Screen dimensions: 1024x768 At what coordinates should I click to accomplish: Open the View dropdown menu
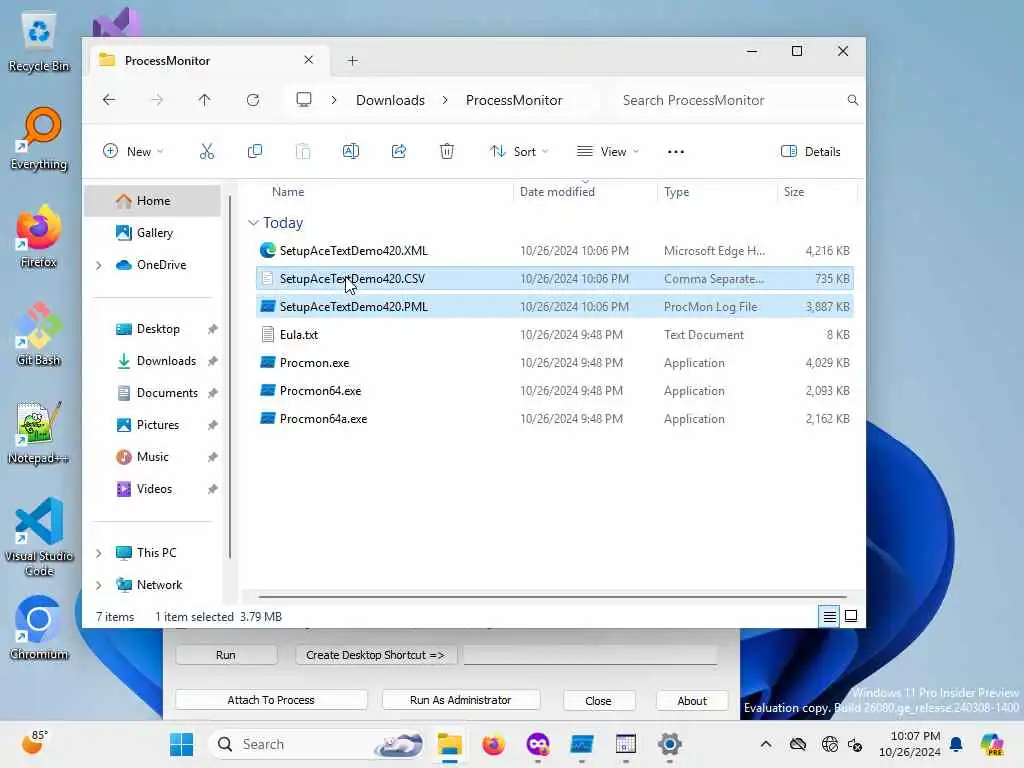(607, 152)
